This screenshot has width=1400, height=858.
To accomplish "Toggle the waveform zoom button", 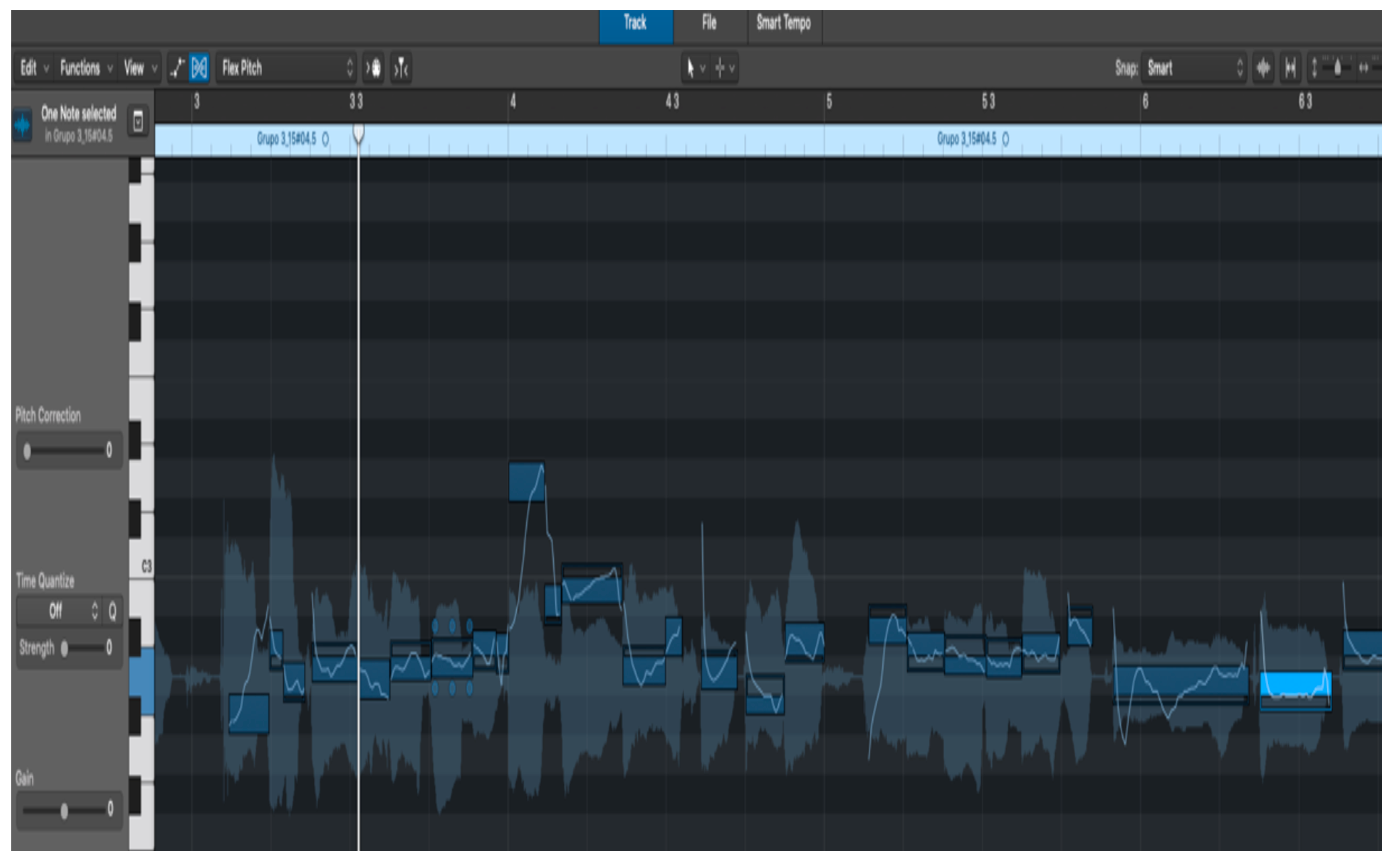I will 1263,68.
